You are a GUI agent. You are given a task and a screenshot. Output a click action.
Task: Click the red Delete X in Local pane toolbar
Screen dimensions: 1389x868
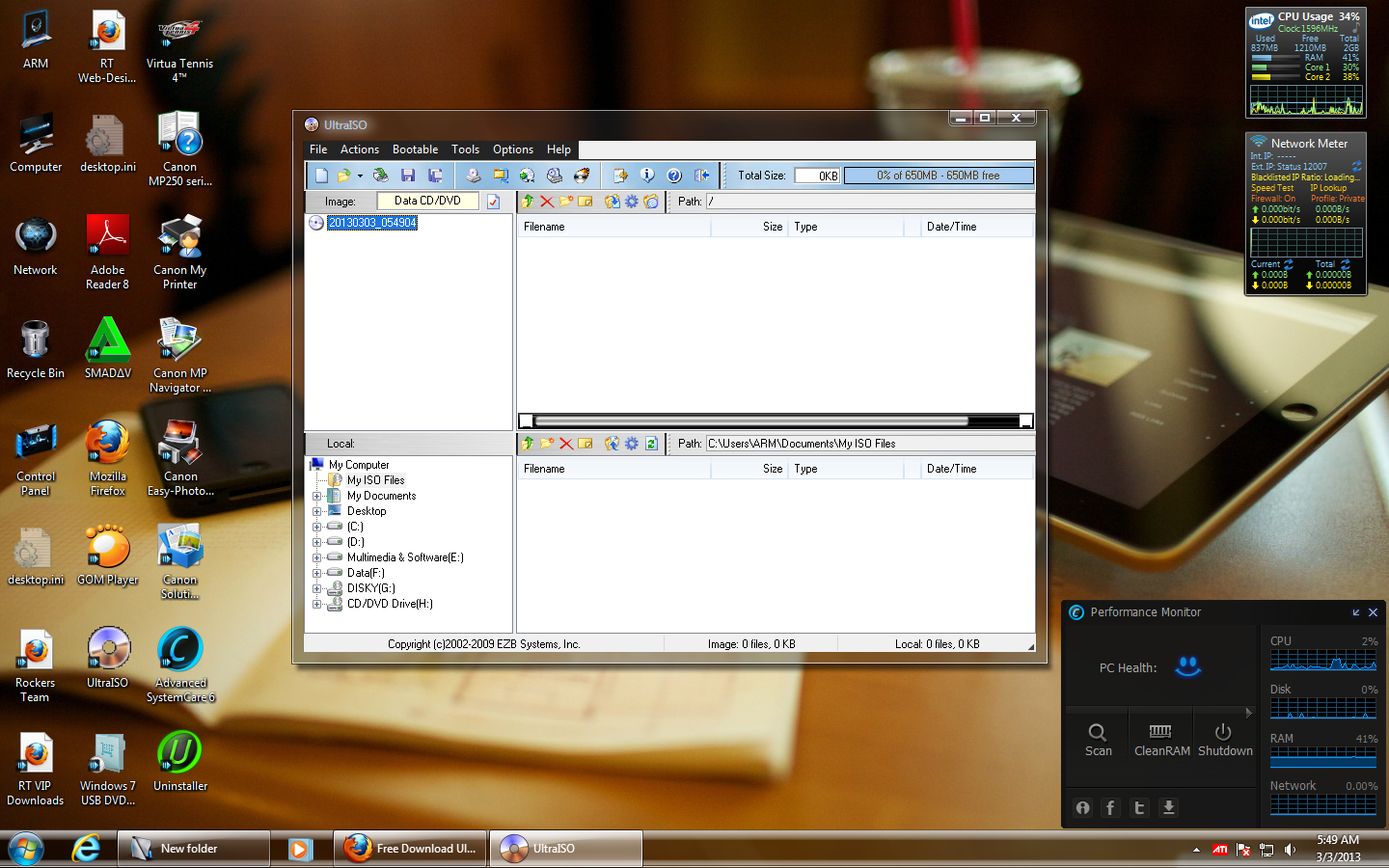pyautogui.click(x=566, y=444)
